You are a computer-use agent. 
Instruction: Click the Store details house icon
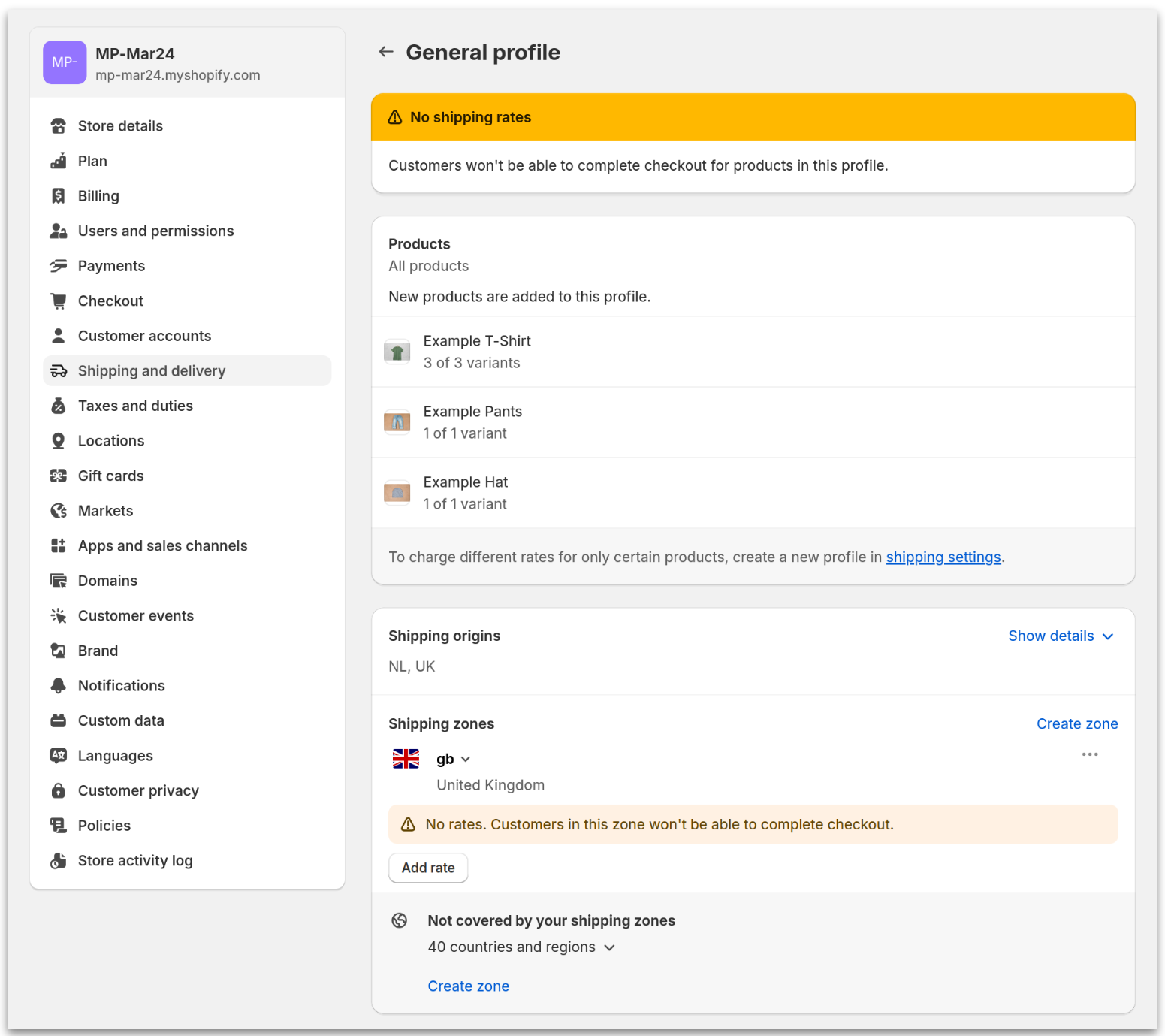point(59,125)
